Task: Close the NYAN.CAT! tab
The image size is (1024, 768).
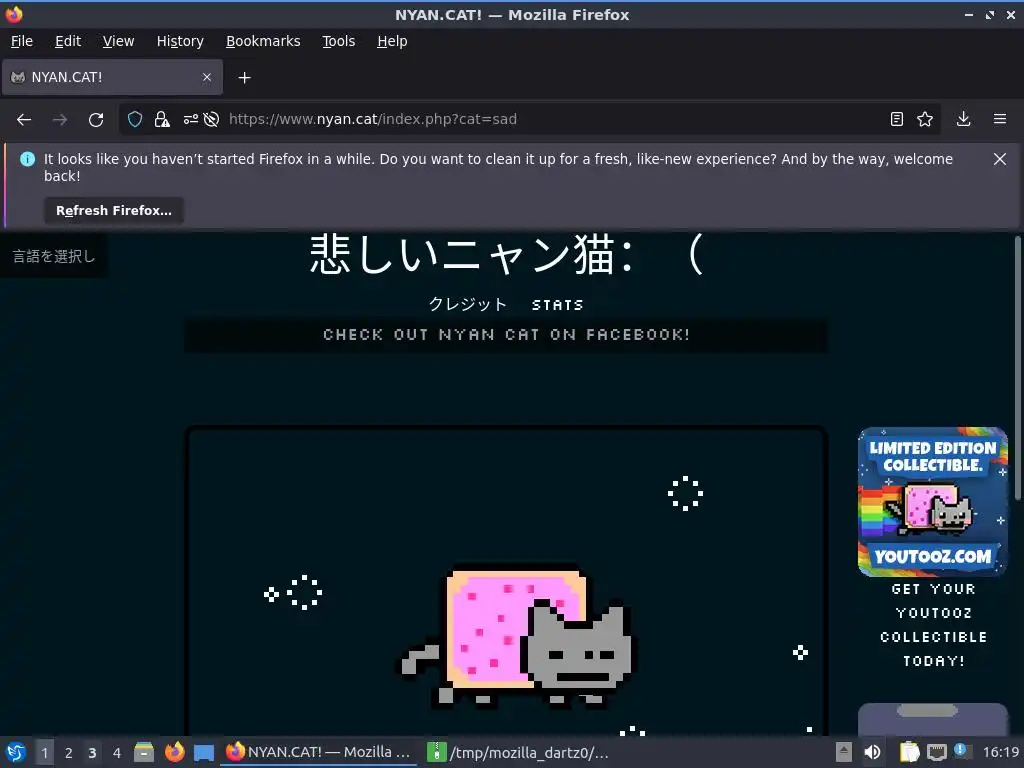Action: pos(207,77)
